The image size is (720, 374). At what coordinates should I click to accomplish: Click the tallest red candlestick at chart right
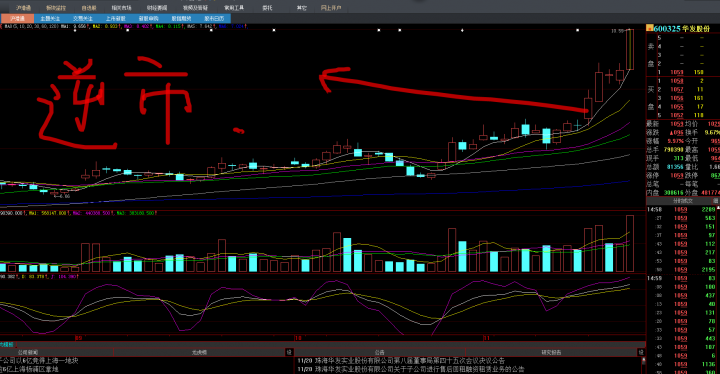click(x=630, y=49)
